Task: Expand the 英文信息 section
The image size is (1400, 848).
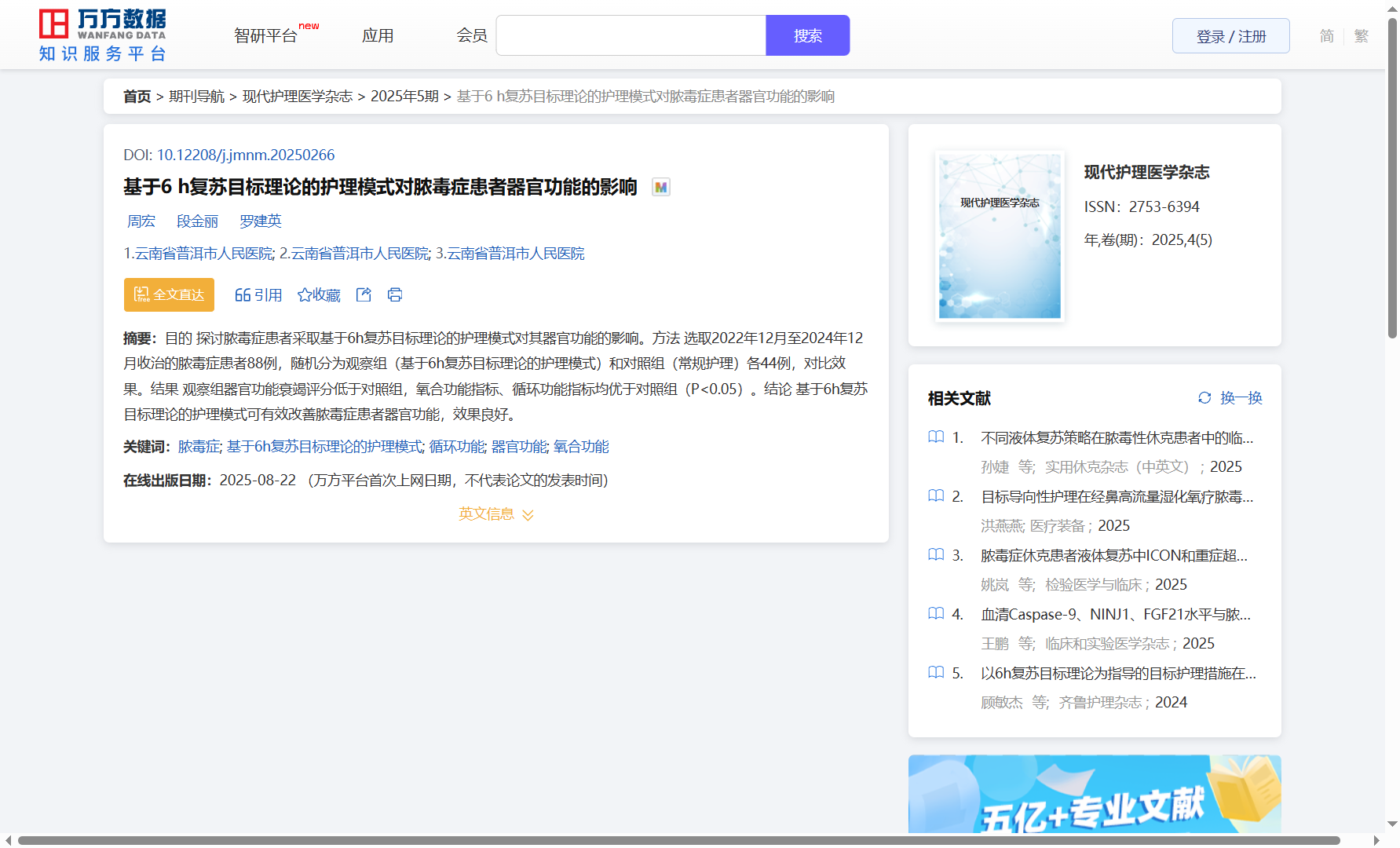Action: coord(495,514)
